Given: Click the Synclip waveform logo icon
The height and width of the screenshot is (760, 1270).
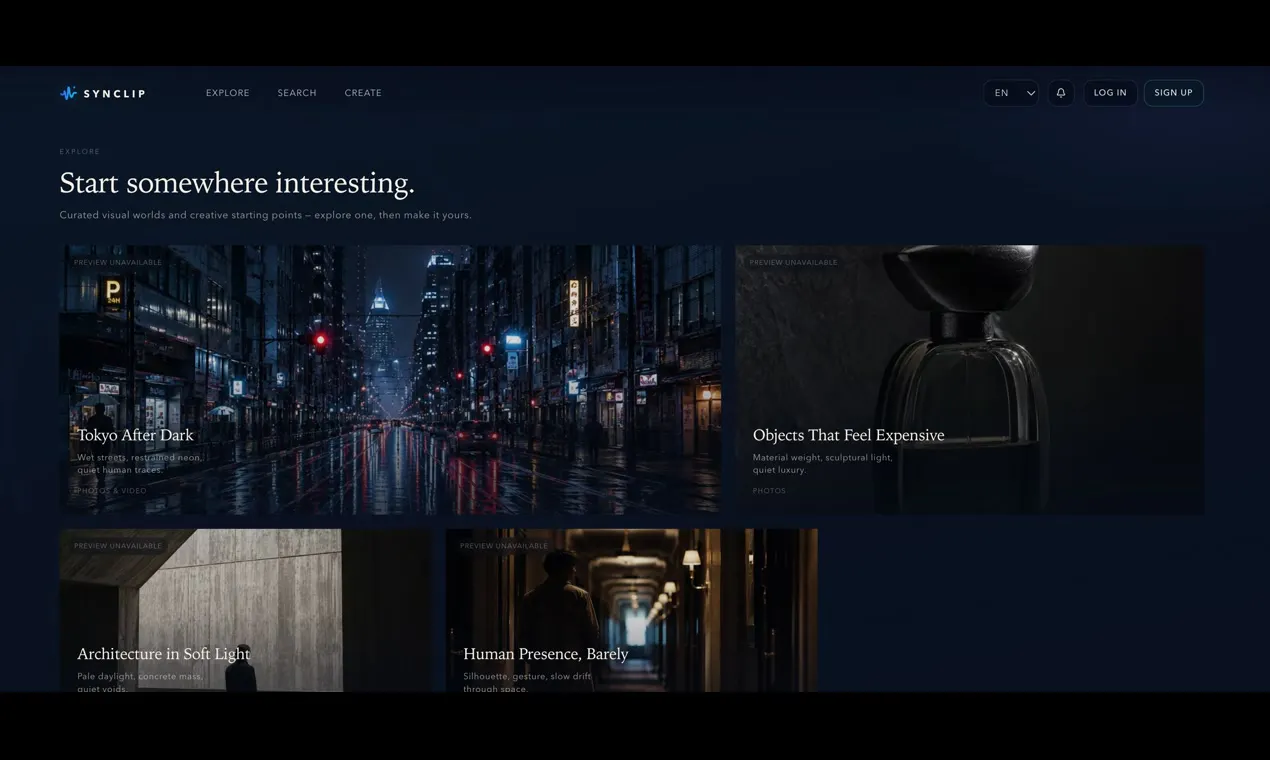Looking at the screenshot, I should tap(68, 93).
